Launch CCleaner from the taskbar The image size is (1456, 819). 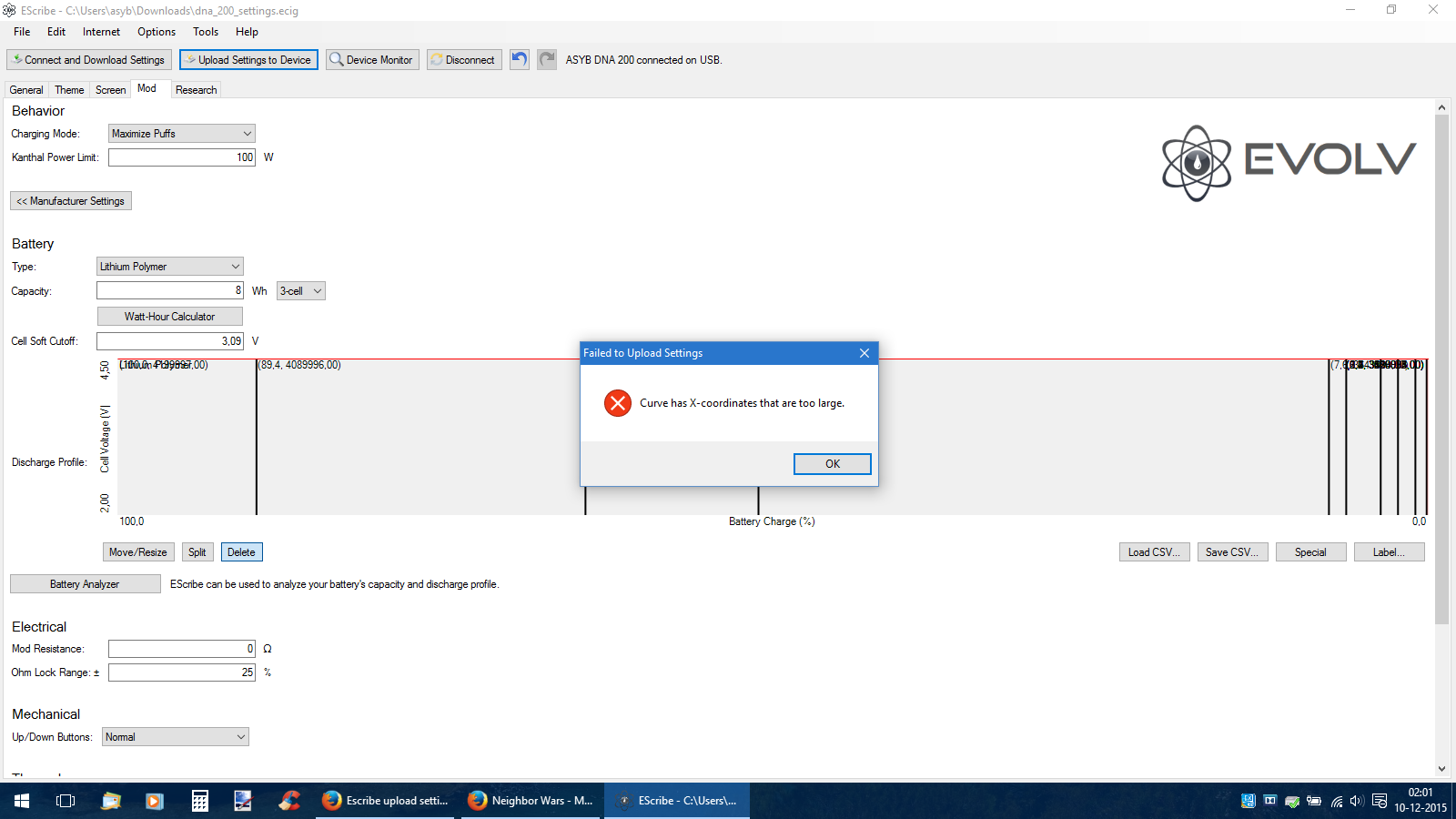(289, 801)
